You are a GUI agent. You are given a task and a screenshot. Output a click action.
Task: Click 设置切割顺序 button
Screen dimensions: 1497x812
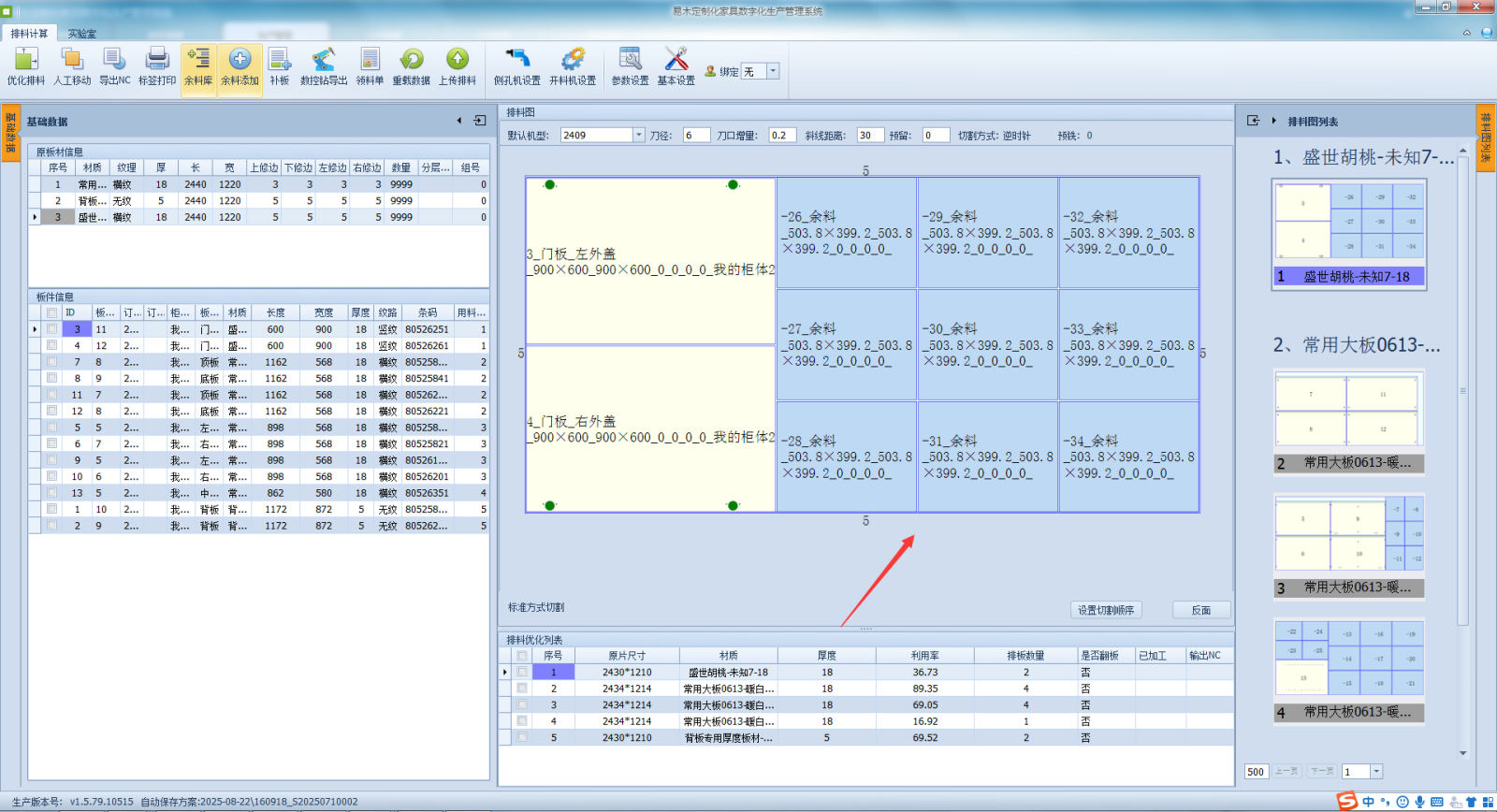coord(1106,610)
